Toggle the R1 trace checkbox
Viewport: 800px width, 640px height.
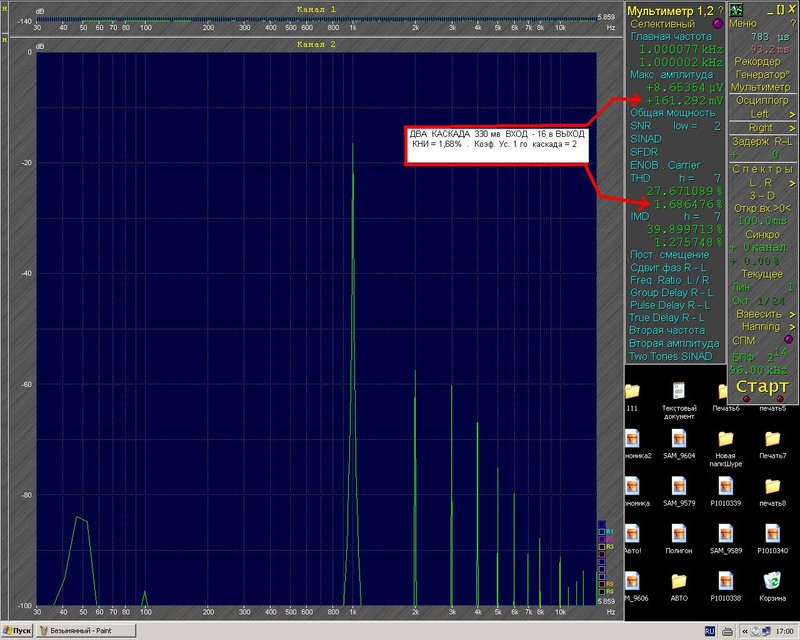pos(602,532)
